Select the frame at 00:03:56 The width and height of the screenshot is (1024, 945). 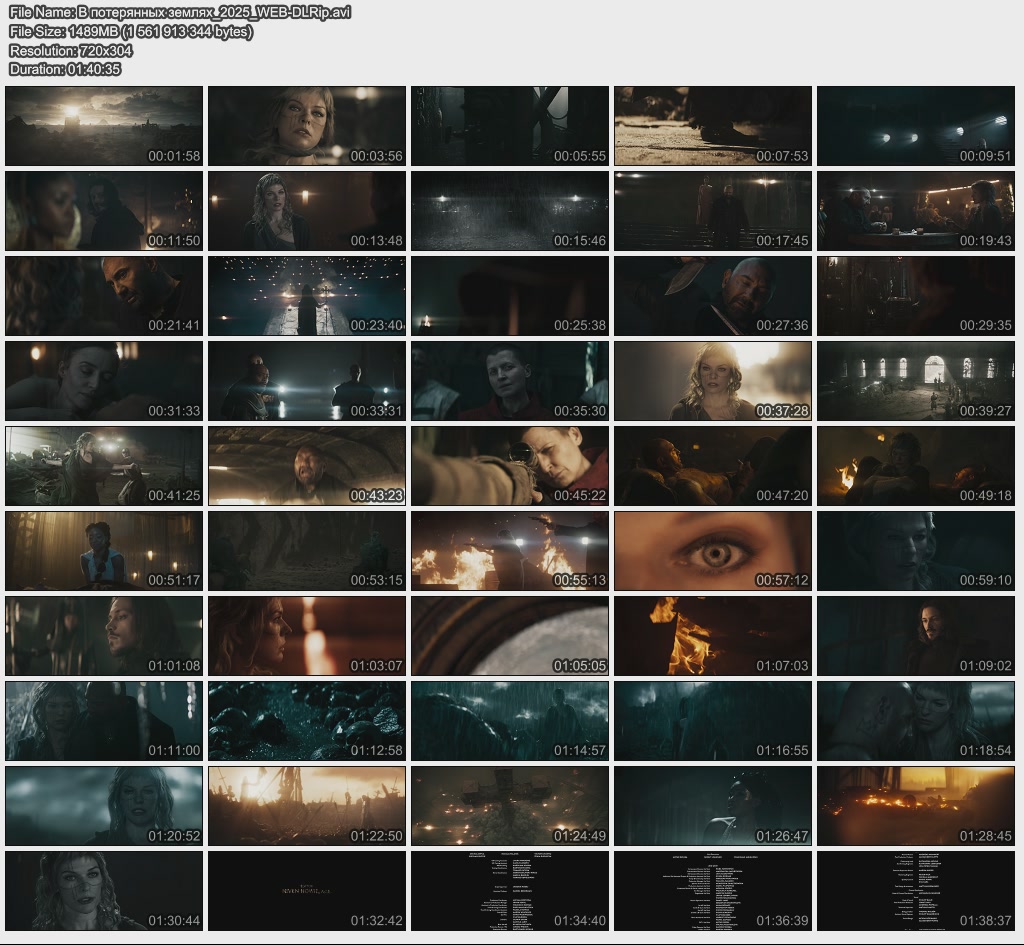[307, 126]
